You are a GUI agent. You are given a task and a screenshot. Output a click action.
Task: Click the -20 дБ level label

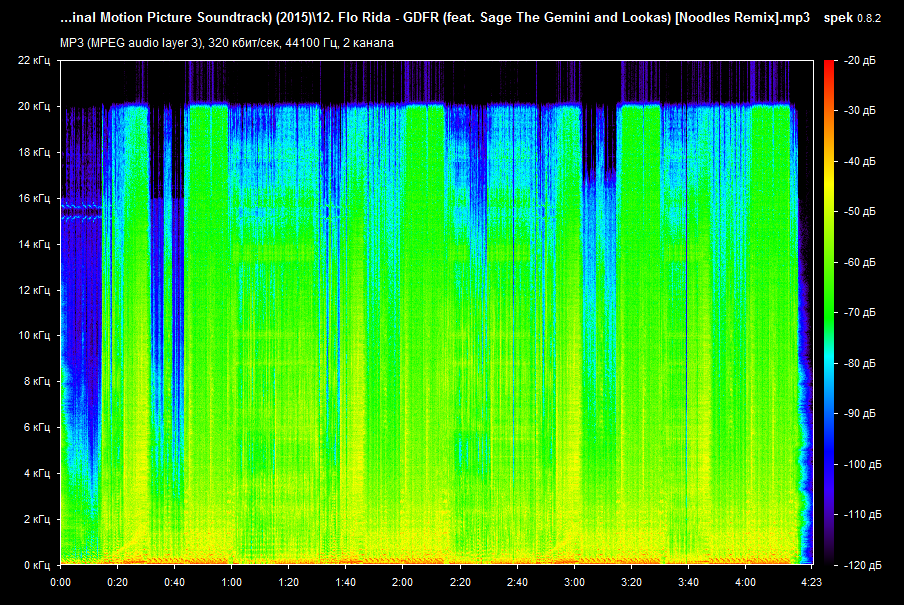pos(859,61)
